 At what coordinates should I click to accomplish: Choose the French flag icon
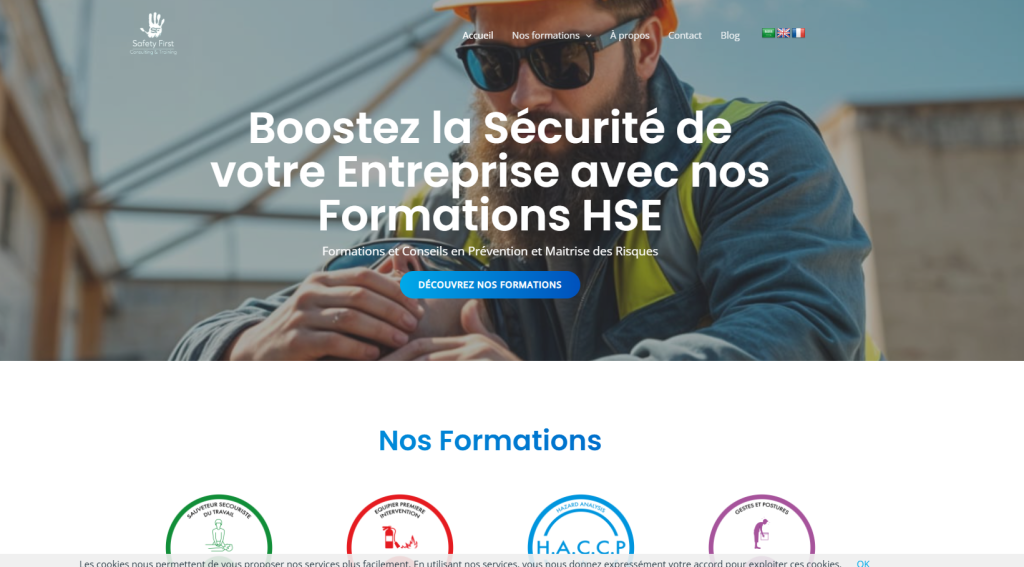click(x=798, y=33)
